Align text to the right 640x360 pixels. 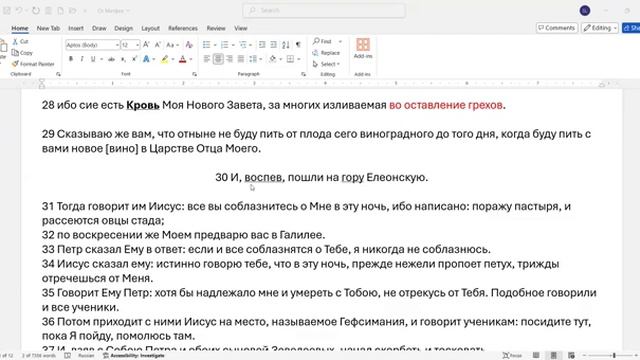[x=229, y=59]
